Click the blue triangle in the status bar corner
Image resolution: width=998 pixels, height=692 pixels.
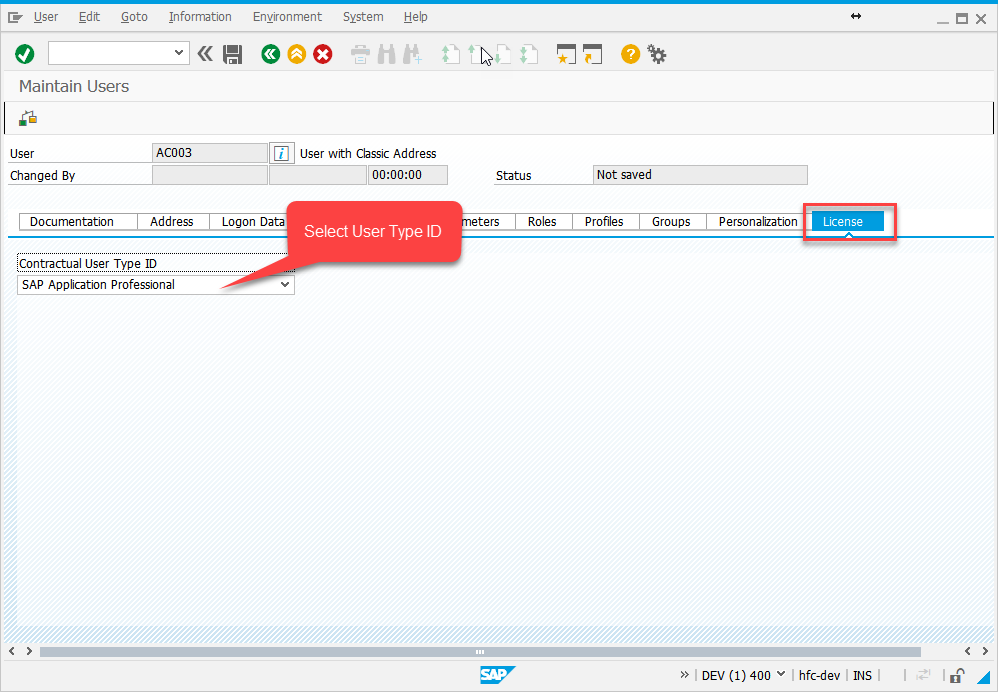[985, 676]
